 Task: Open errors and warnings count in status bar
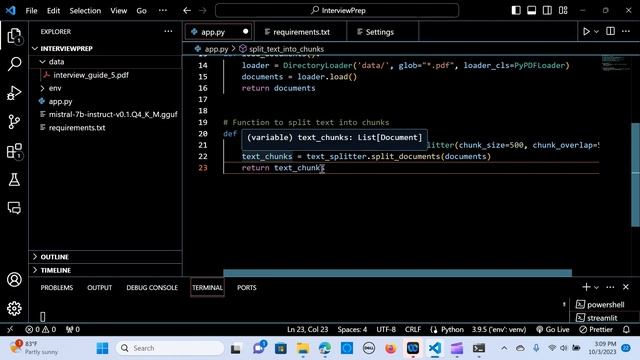tap(40, 329)
